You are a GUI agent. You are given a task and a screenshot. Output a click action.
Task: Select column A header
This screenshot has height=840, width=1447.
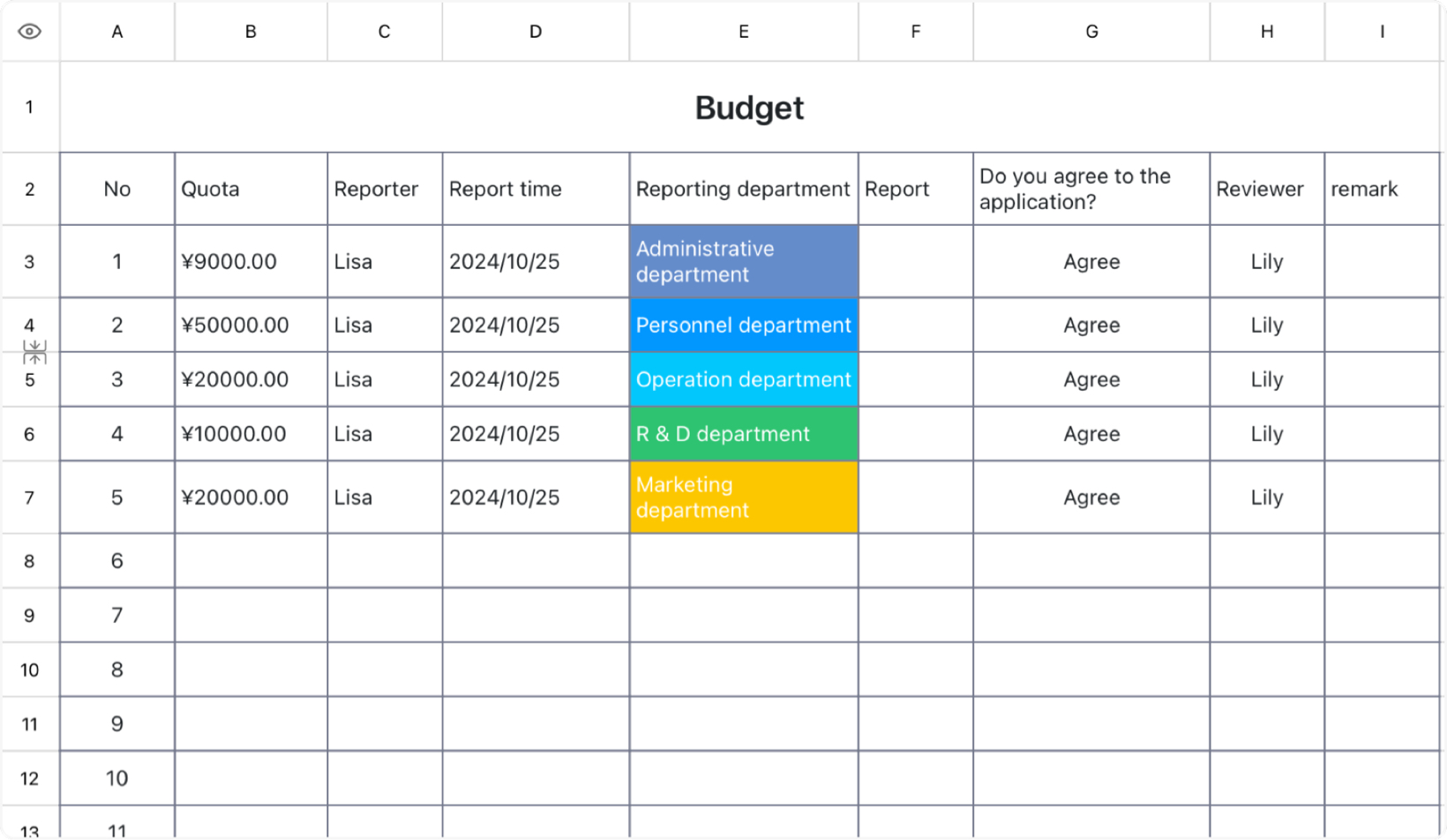coord(117,32)
